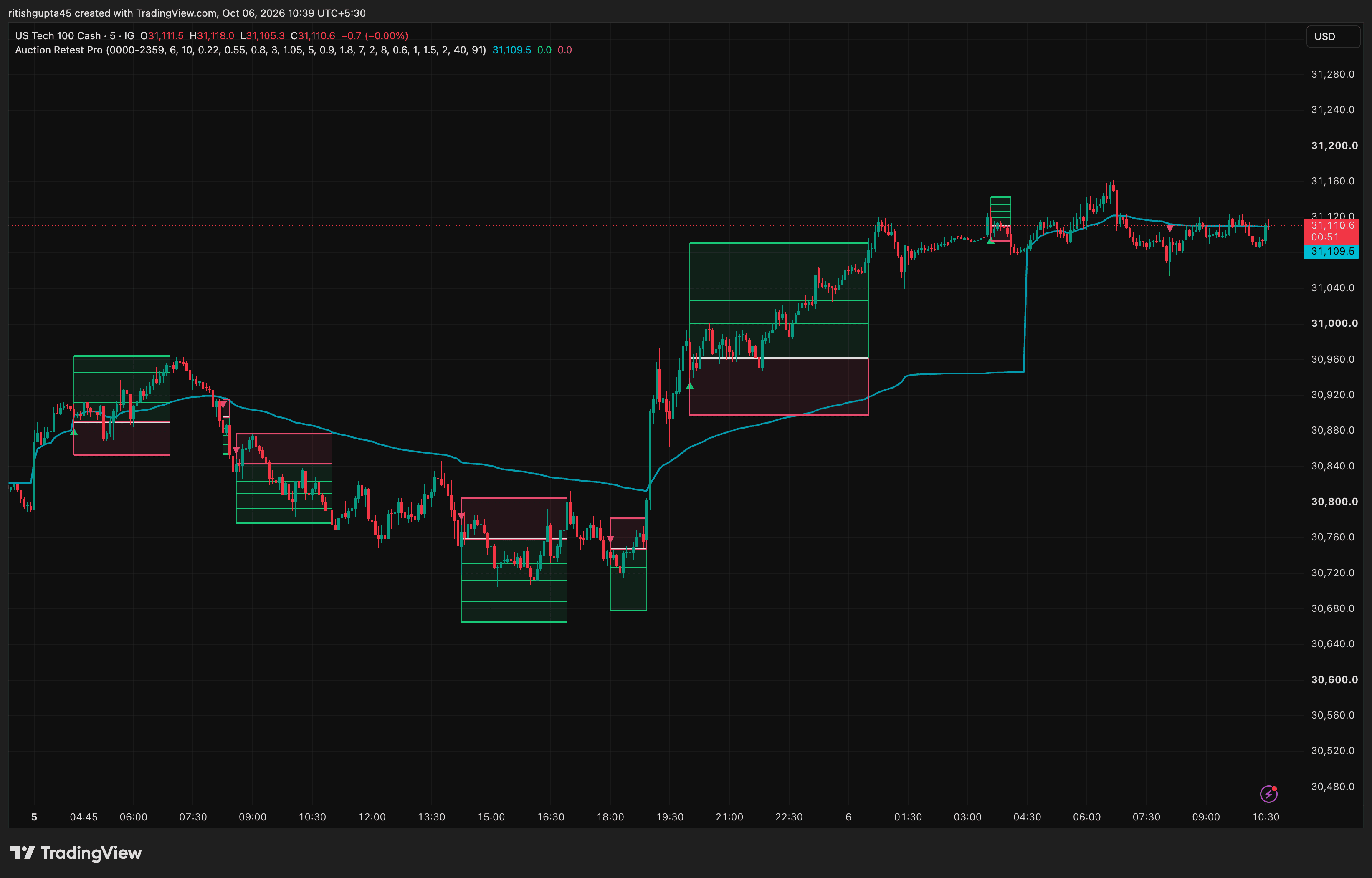This screenshot has height=878, width=1372.
Task: Click the 30,480.0 price axis label
Action: click(1333, 786)
